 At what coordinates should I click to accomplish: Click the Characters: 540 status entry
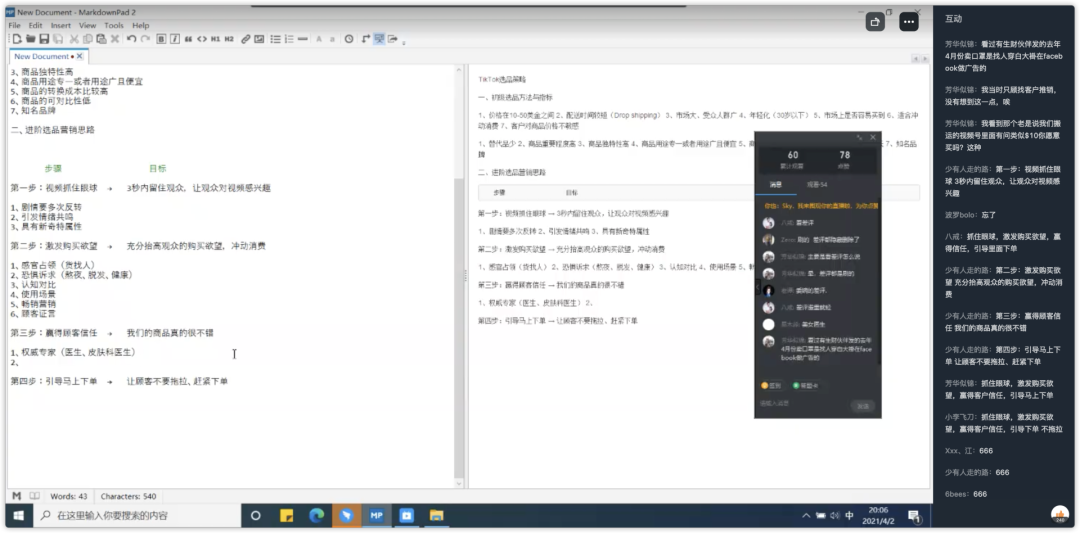point(128,496)
